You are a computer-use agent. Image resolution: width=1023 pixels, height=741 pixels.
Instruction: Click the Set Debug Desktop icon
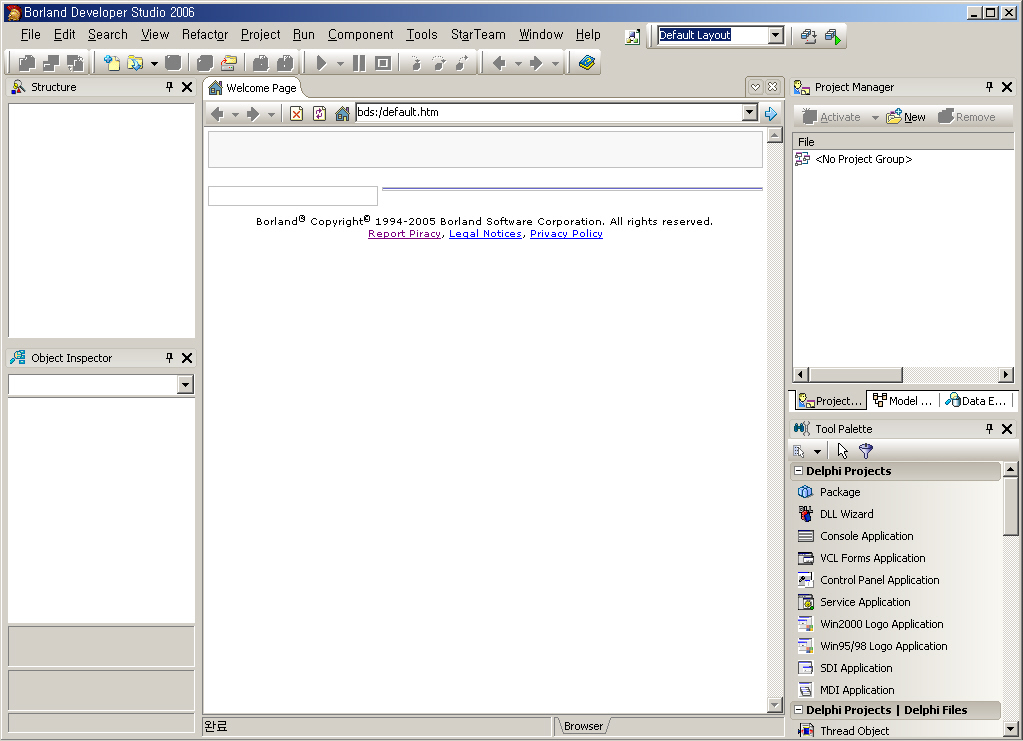[834, 36]
